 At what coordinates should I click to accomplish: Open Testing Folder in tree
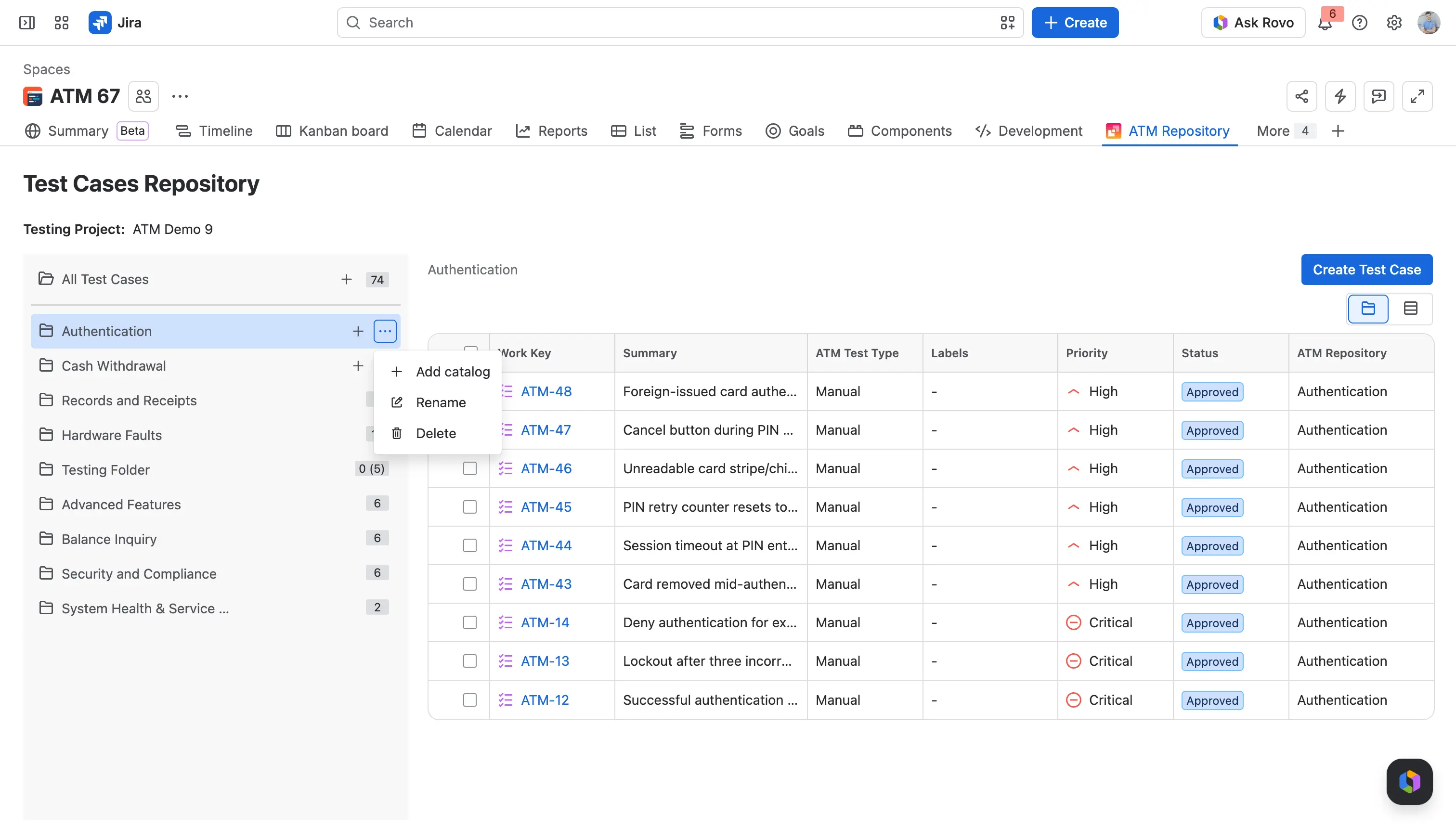click(x=215, y=470)
